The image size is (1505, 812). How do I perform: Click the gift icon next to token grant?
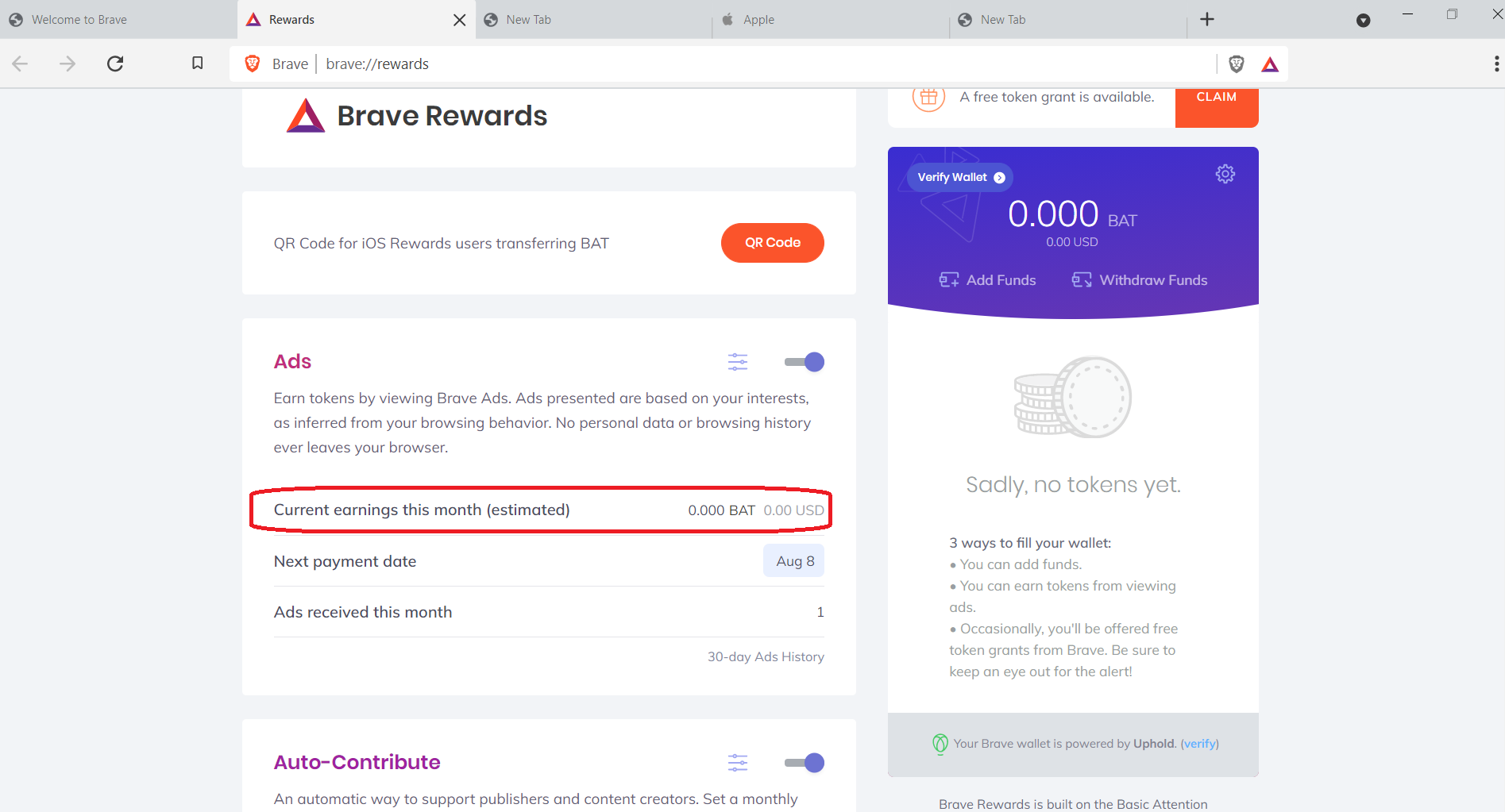pos(928,96)
